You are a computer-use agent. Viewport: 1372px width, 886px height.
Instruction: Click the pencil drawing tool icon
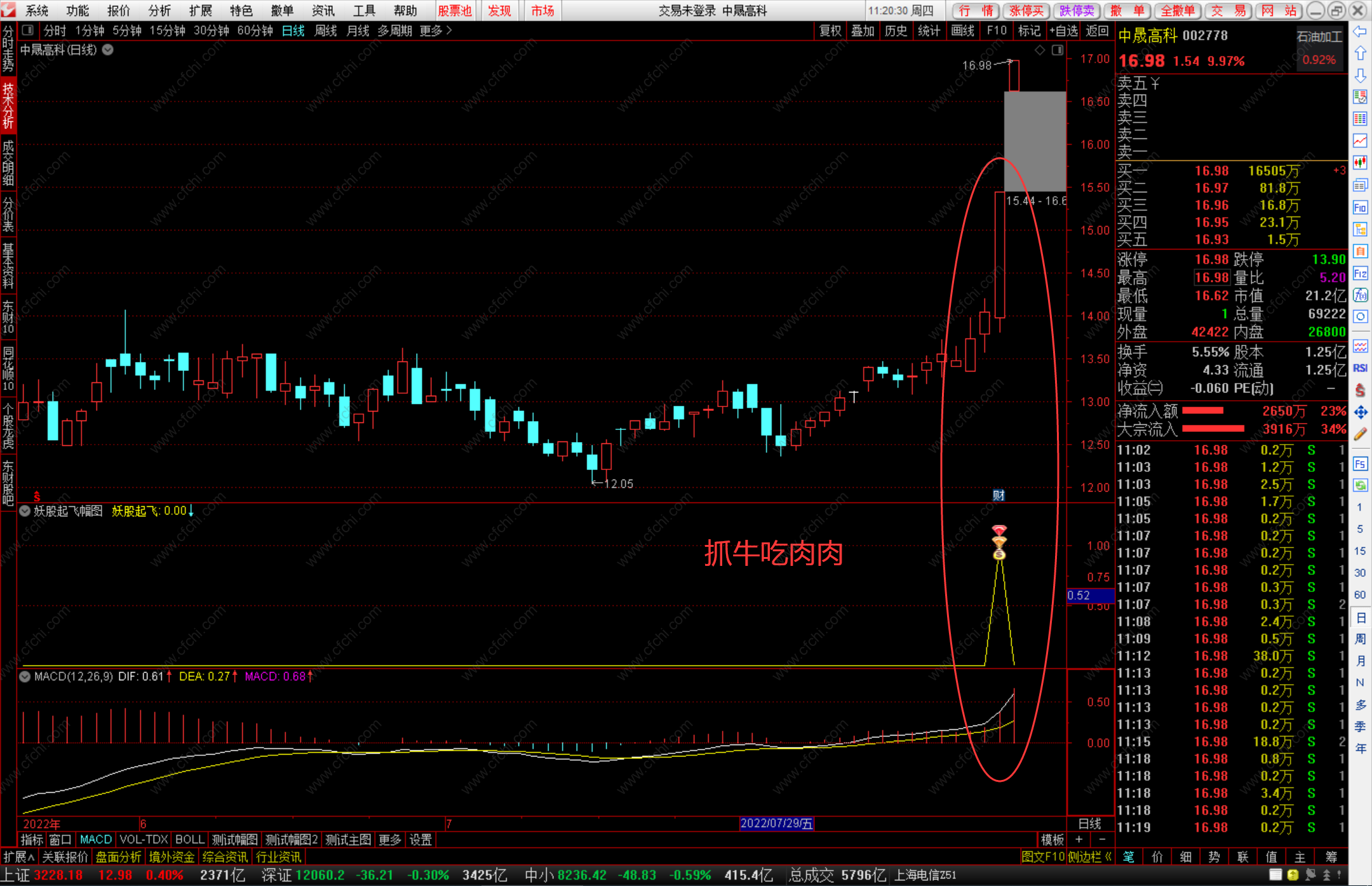(1360, 434)
